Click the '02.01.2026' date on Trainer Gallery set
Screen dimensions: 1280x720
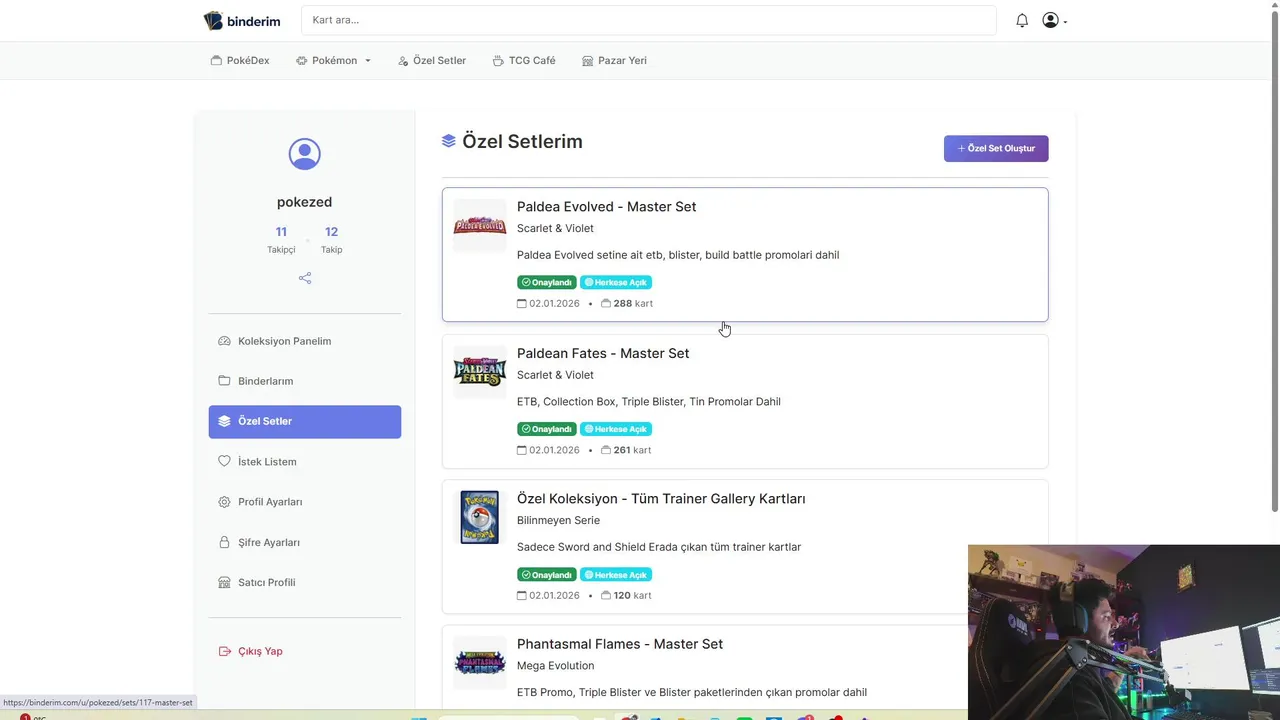554,595
